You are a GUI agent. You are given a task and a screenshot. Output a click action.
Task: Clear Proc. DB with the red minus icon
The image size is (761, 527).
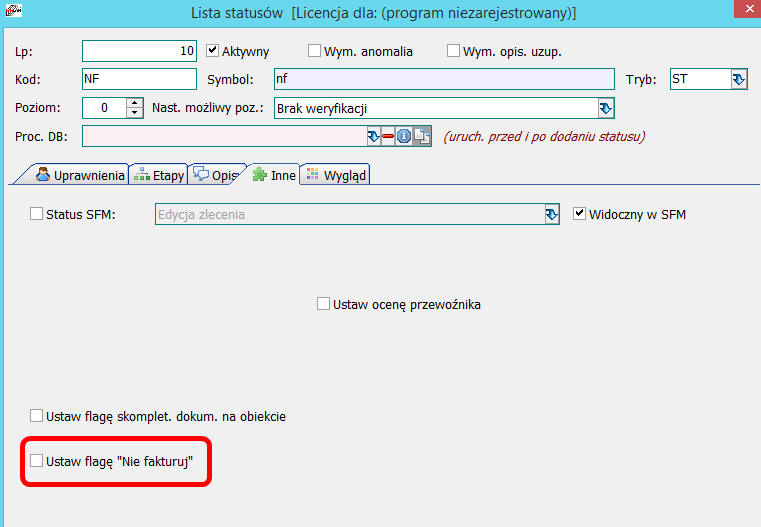388,136
